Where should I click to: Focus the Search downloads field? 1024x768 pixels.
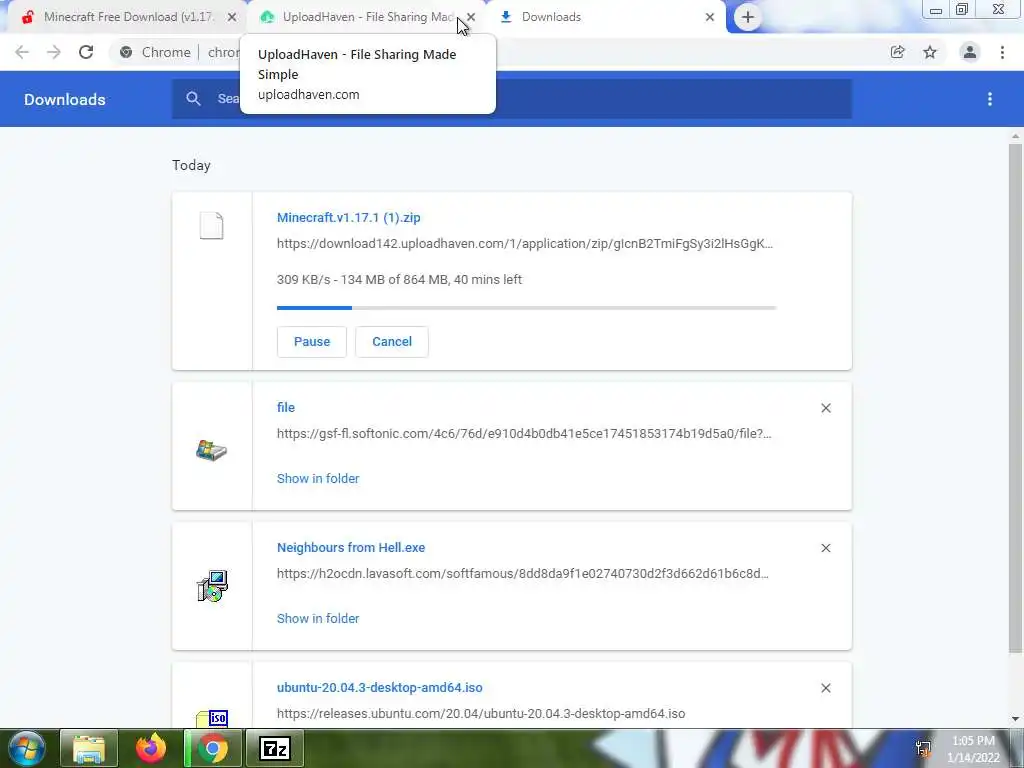point(512,99)
